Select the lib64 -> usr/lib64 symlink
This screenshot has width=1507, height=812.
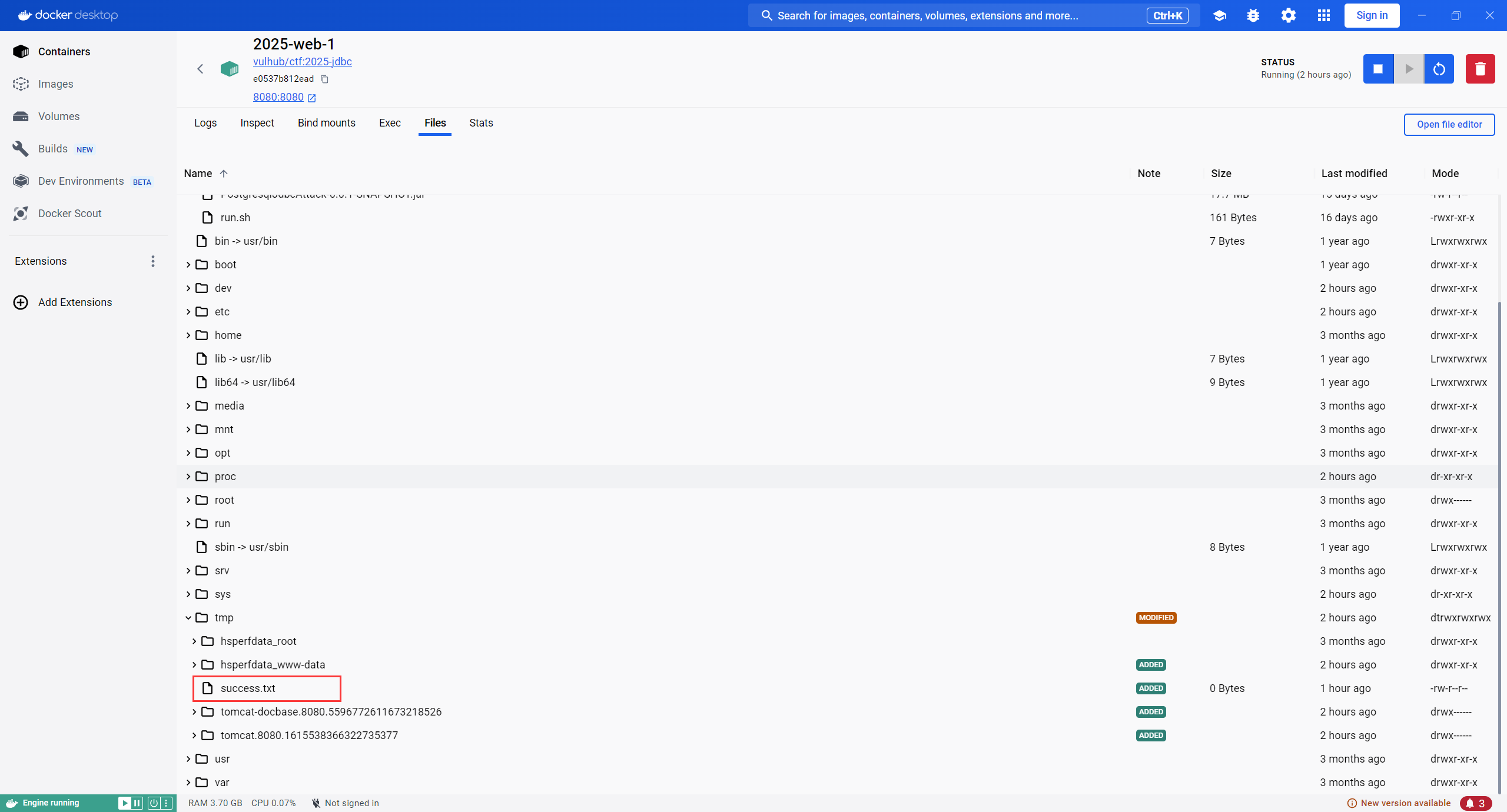tap(255, 382)
